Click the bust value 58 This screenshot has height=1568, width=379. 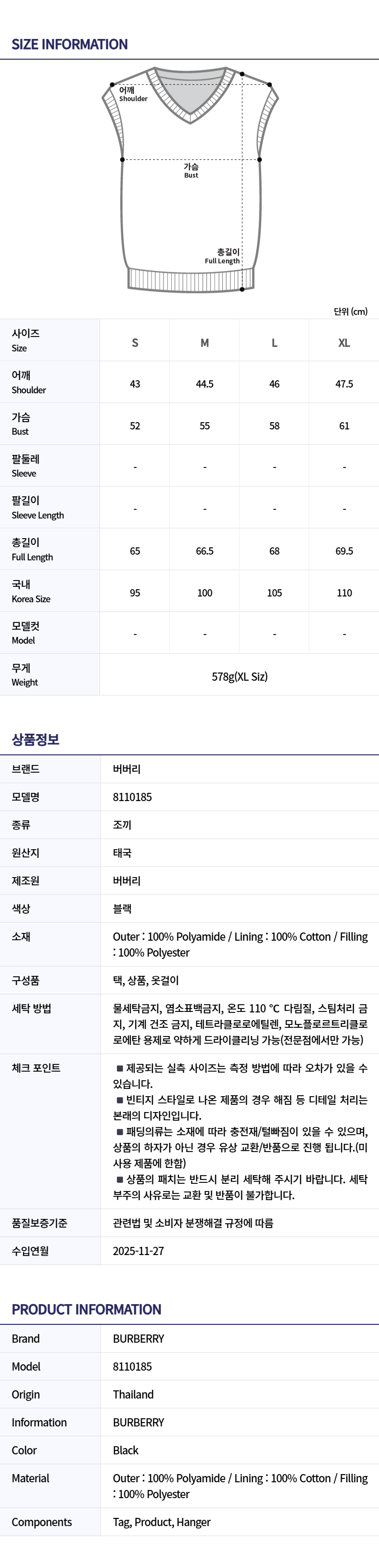pyautogui.click(x=274, y=426)
